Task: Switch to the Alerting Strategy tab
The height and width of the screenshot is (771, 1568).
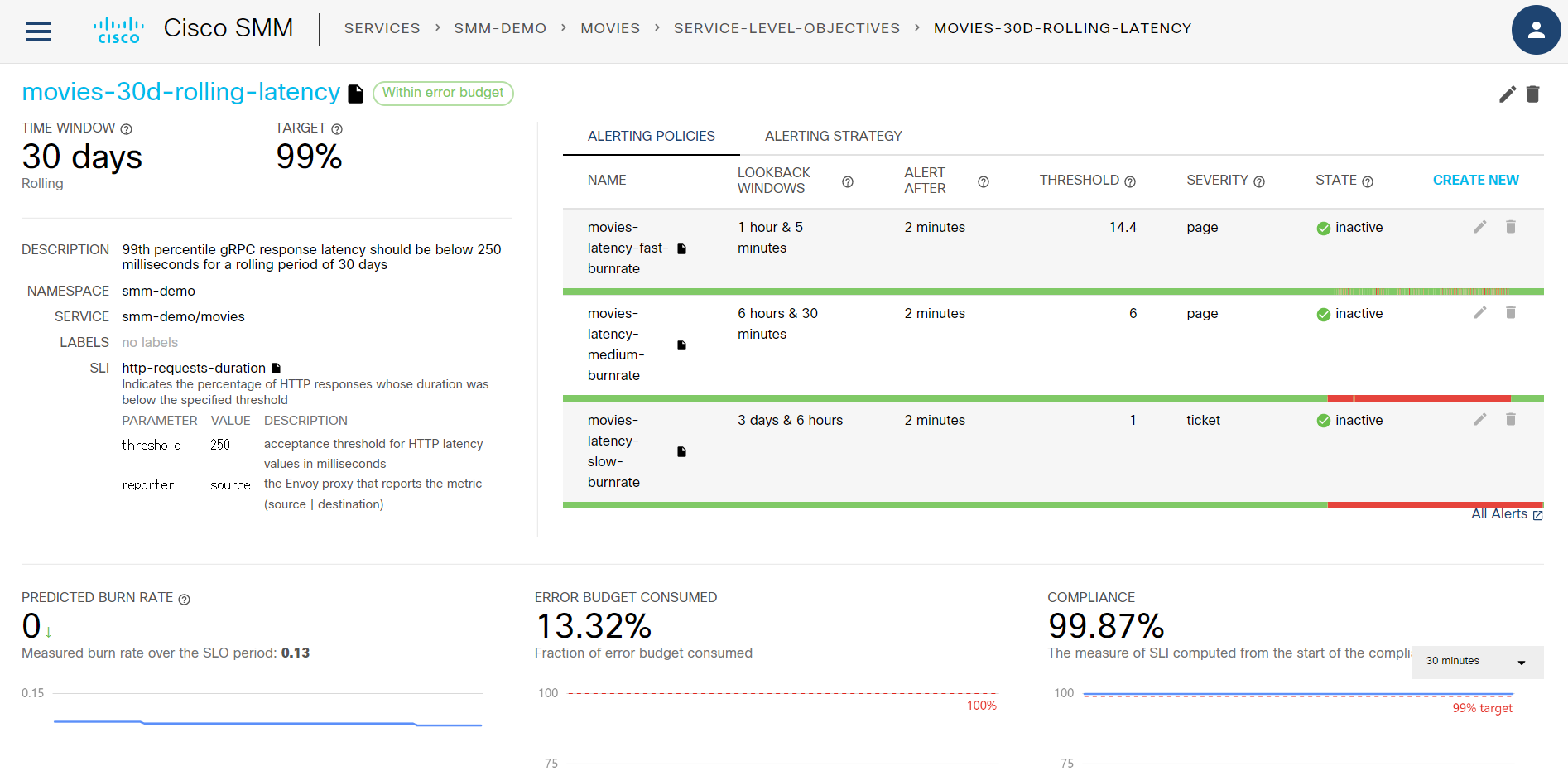Action: coord(833,136)
